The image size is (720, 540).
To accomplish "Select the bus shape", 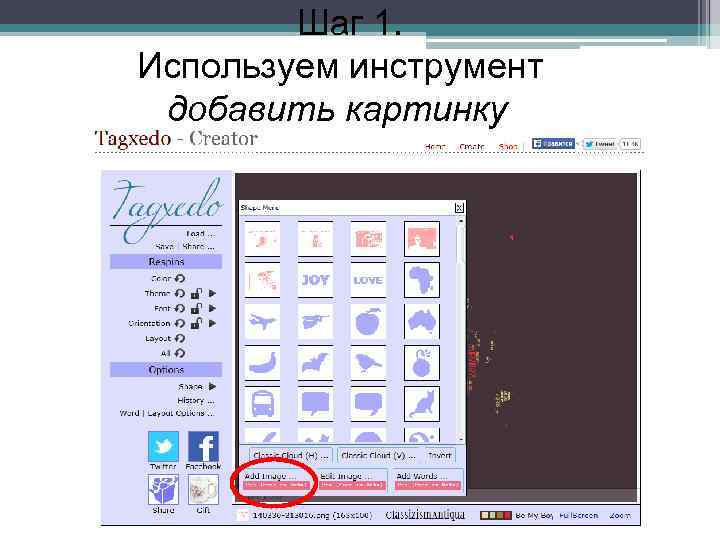I will point(262,404).
